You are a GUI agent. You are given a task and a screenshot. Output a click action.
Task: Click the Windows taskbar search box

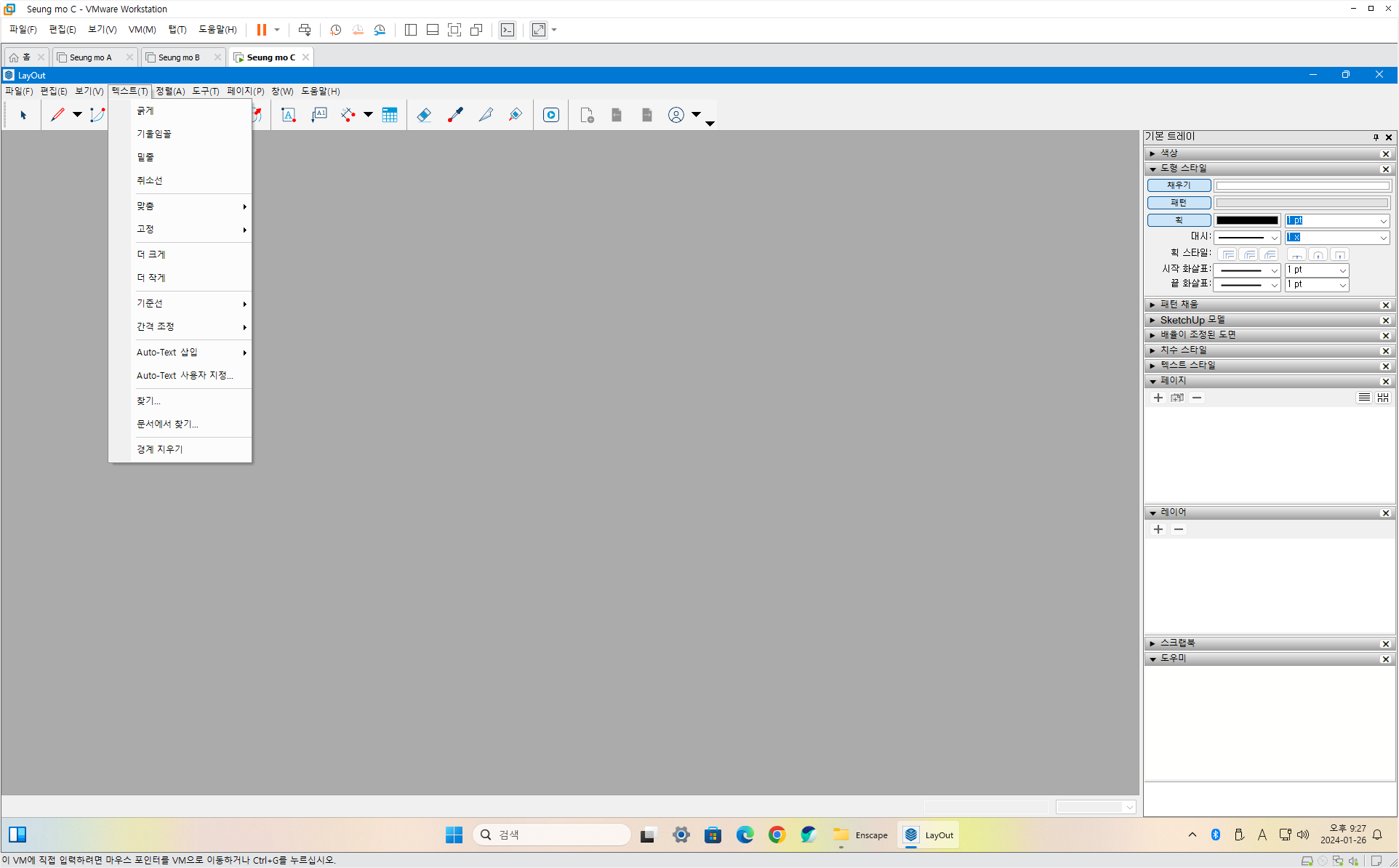tap(553, 835)
